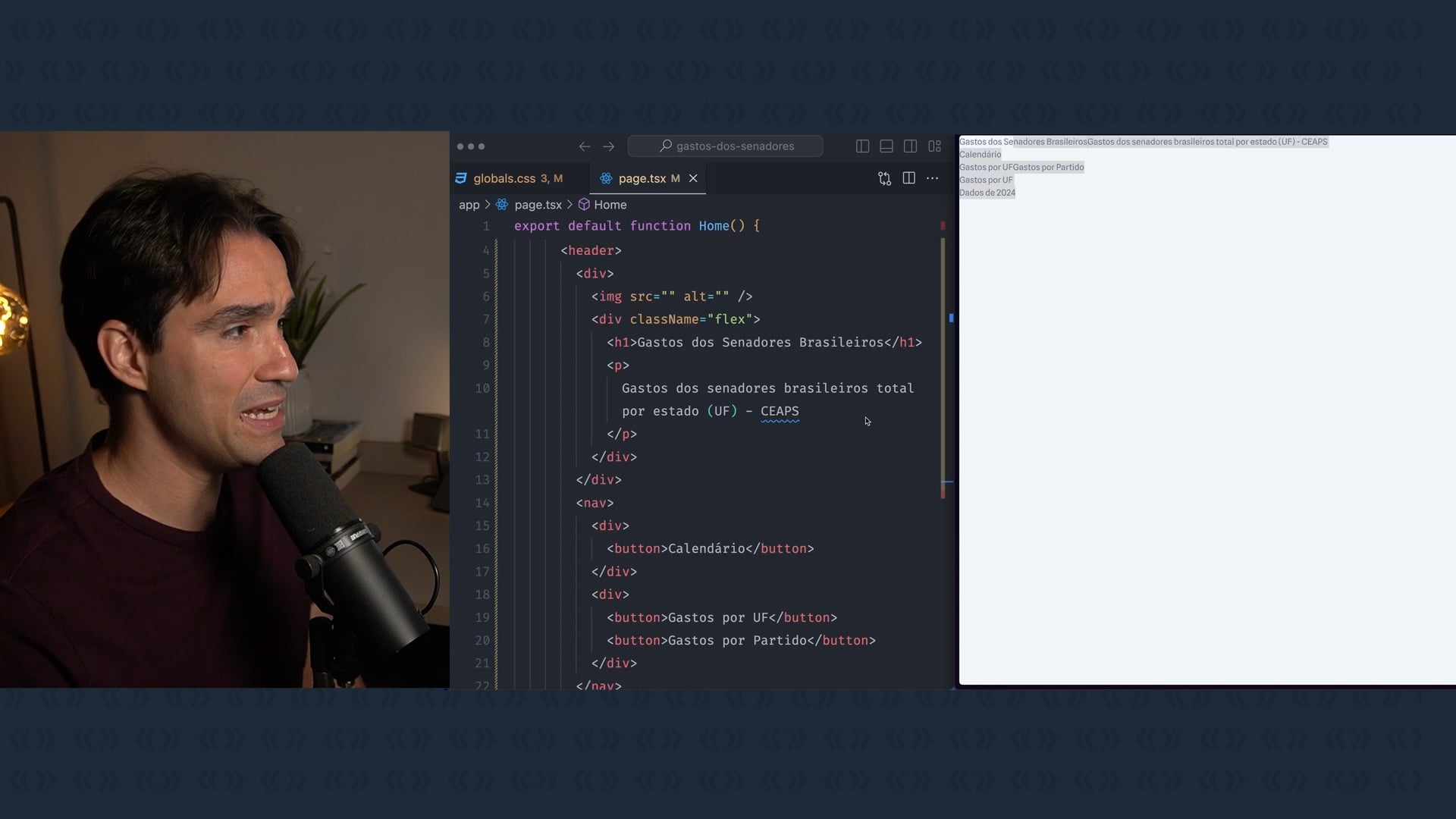Click the editor vertical scrollbar minimap
This screenshot has height=819, width=1456.
pyautogui.click(x=943, y=364)
